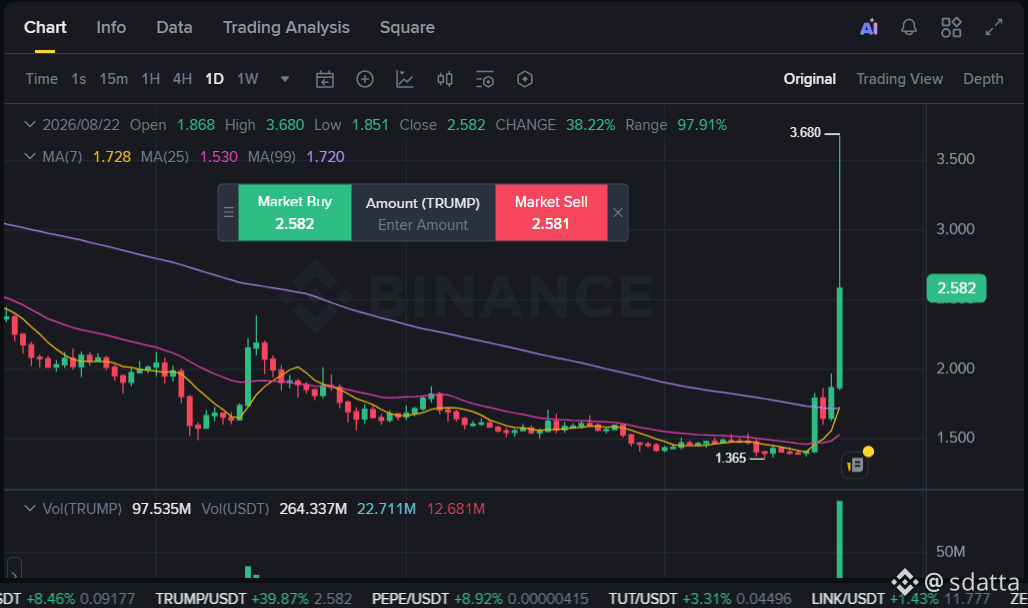Open TUT/USDT in the ticker bar
Screen dimensions: 1028x608
pos(700,599)
